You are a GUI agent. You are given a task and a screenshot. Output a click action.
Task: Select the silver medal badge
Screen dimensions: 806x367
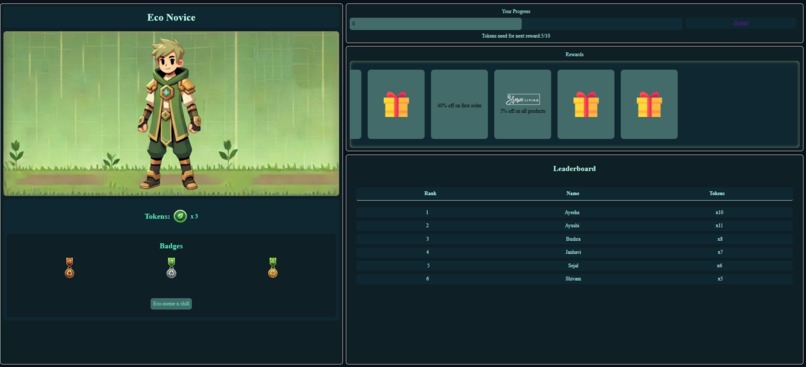click(171, 268)
